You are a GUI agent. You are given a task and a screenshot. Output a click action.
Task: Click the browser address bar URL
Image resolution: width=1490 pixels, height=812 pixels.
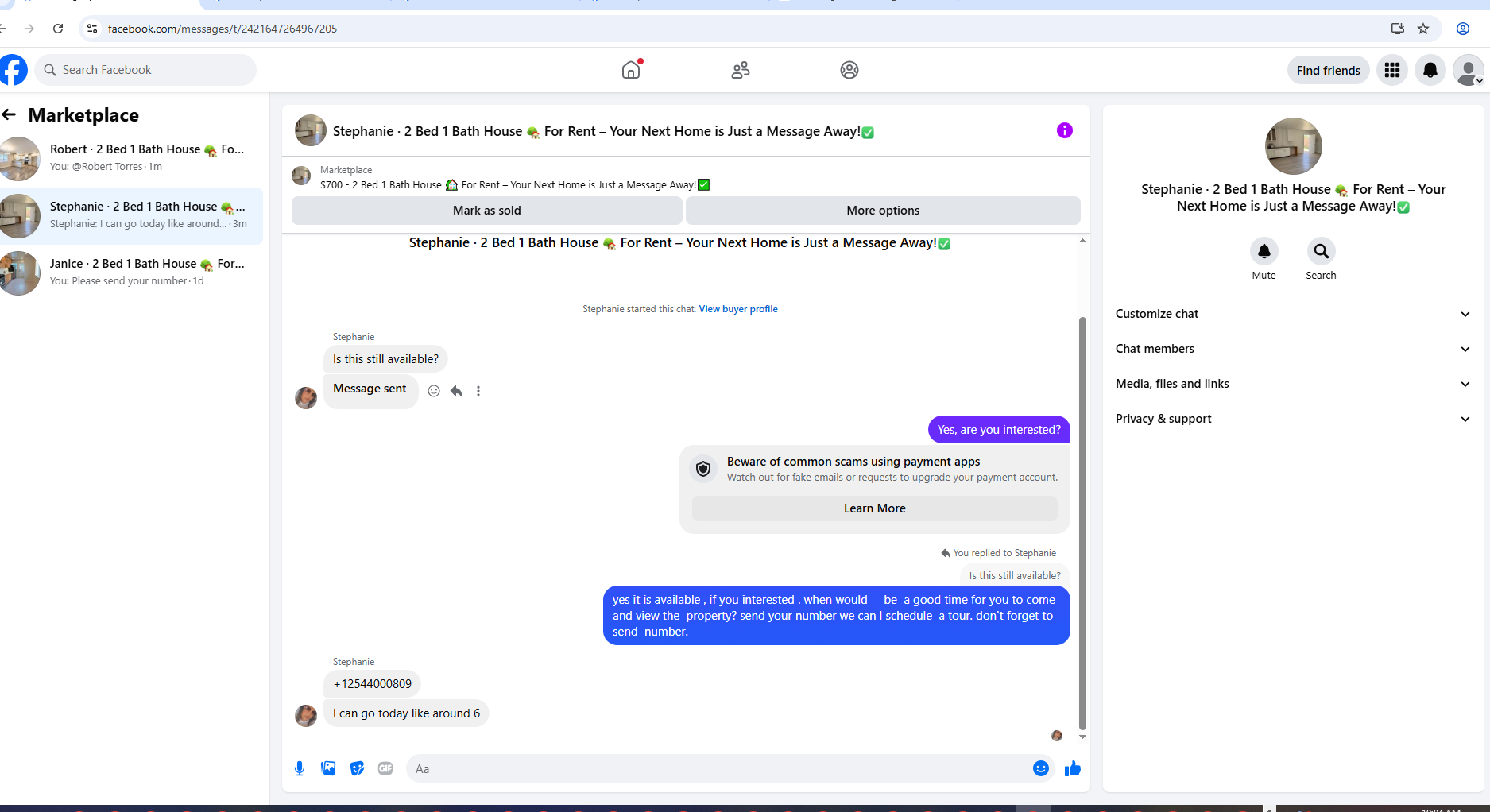pos(223,29)
